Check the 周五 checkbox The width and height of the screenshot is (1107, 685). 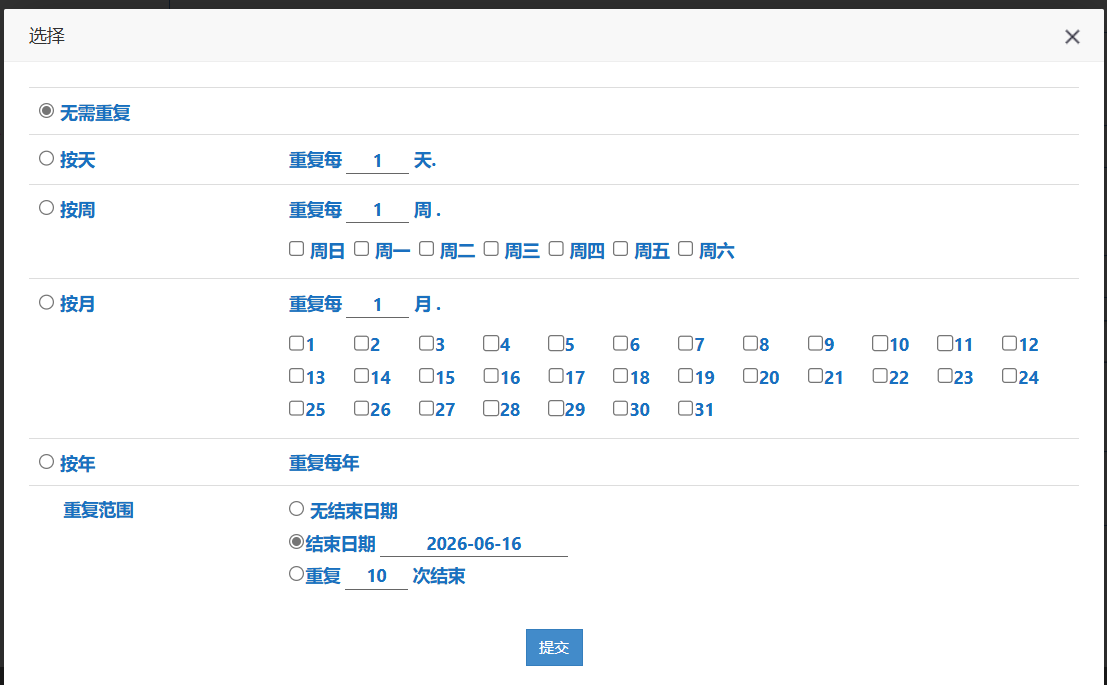(x=621, y=249)
